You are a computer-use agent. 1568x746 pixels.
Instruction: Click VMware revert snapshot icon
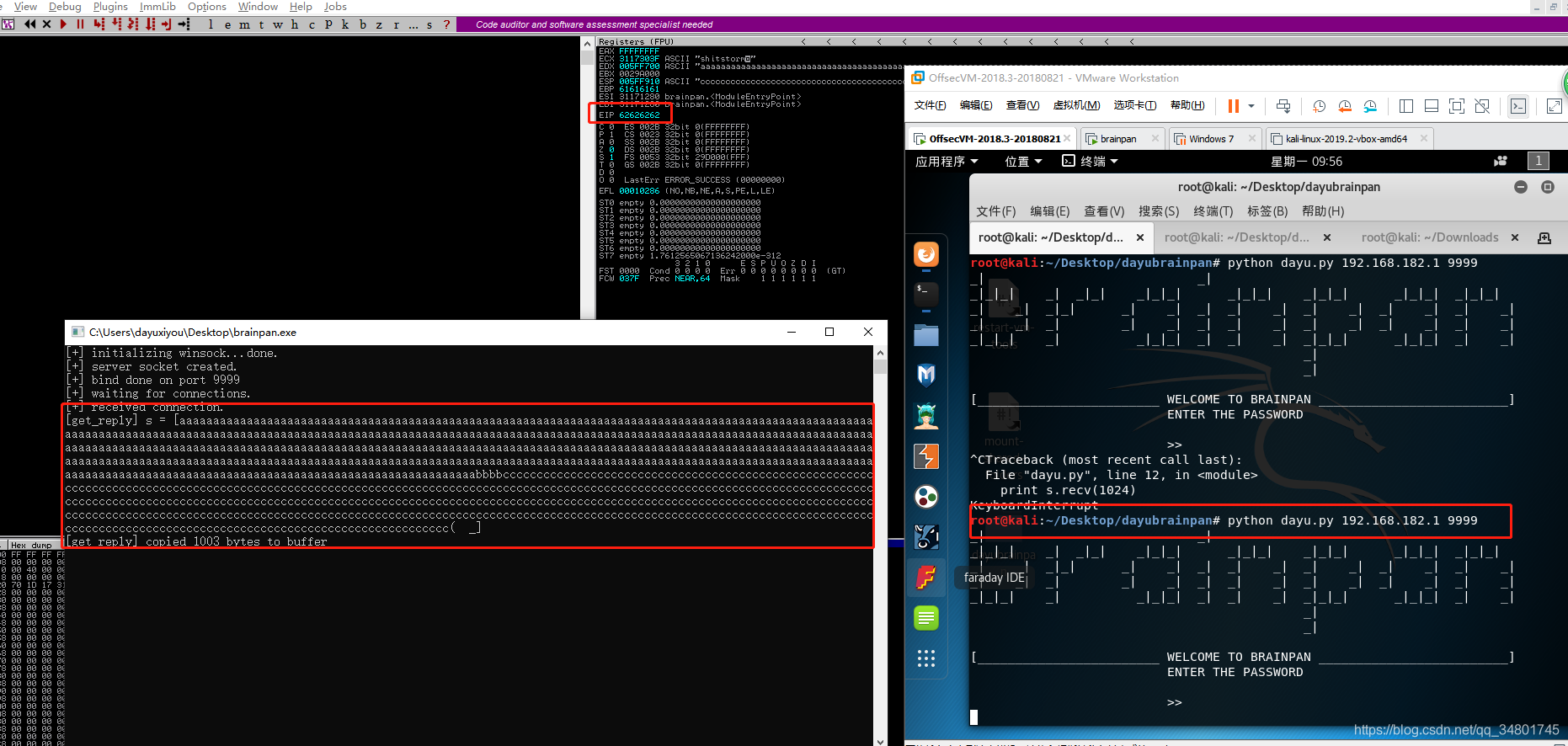click(x=1345, y=106)
